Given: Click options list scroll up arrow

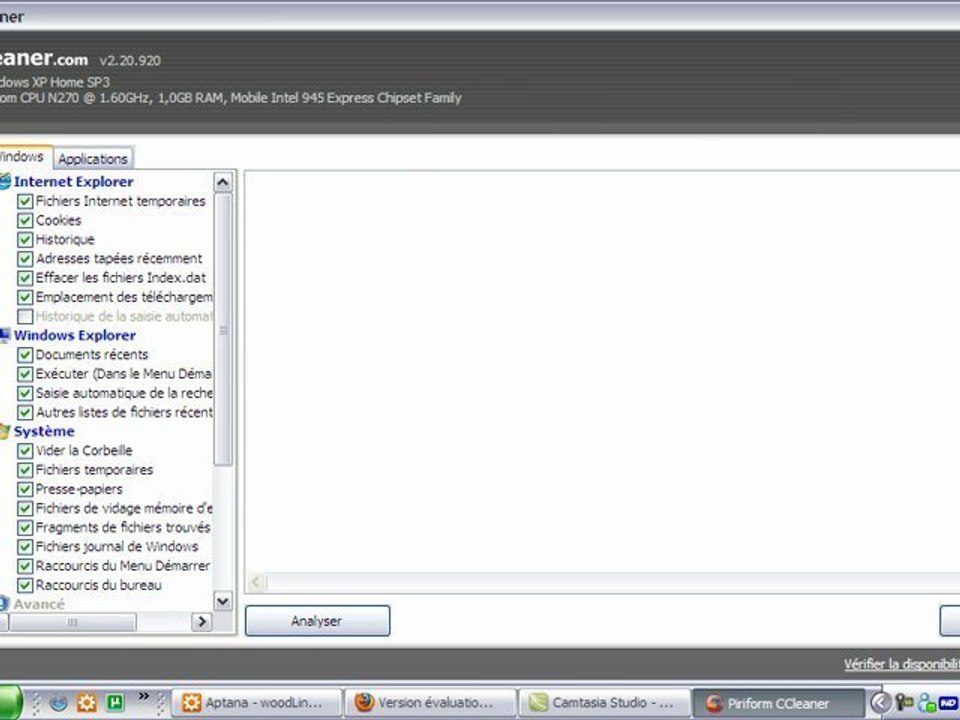Looking at the screenshot, I should 223,182.
